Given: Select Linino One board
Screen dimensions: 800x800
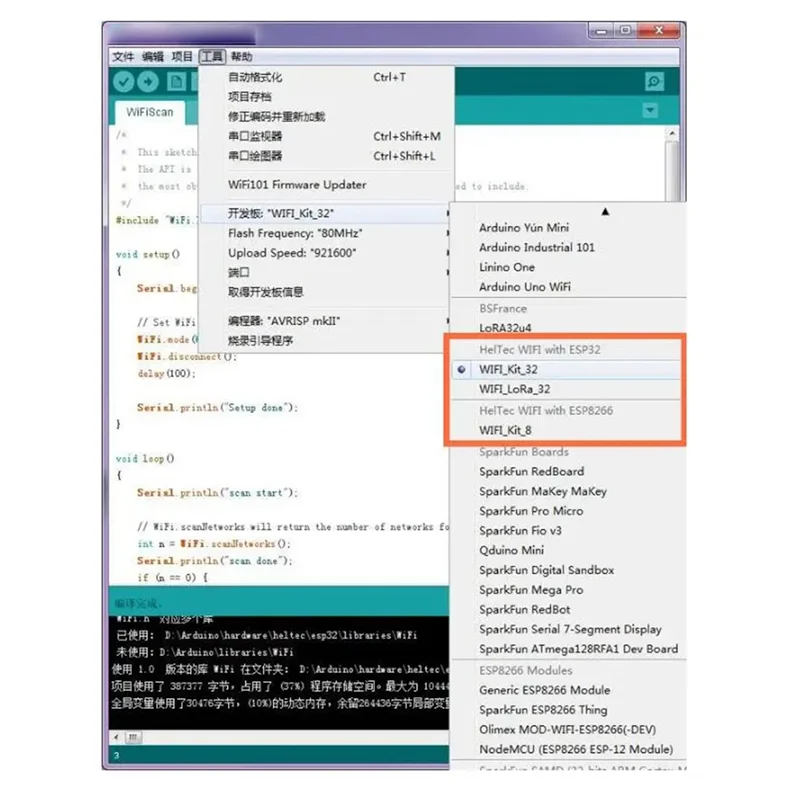Looking at the screenshot, I should coord(568,267).
